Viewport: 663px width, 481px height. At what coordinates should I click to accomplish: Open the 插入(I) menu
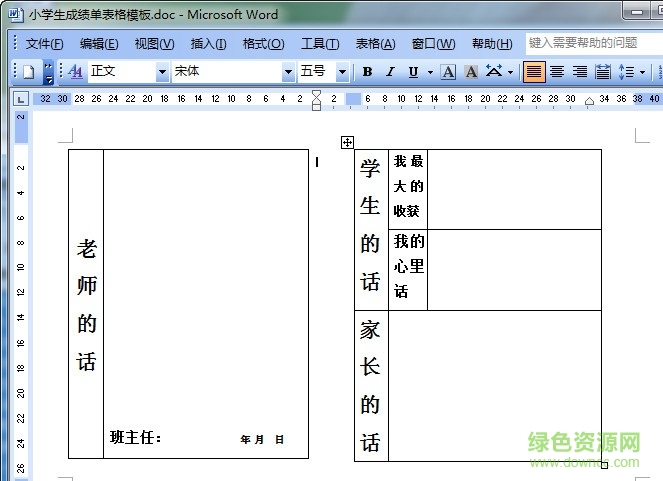[x=208, y=44]
